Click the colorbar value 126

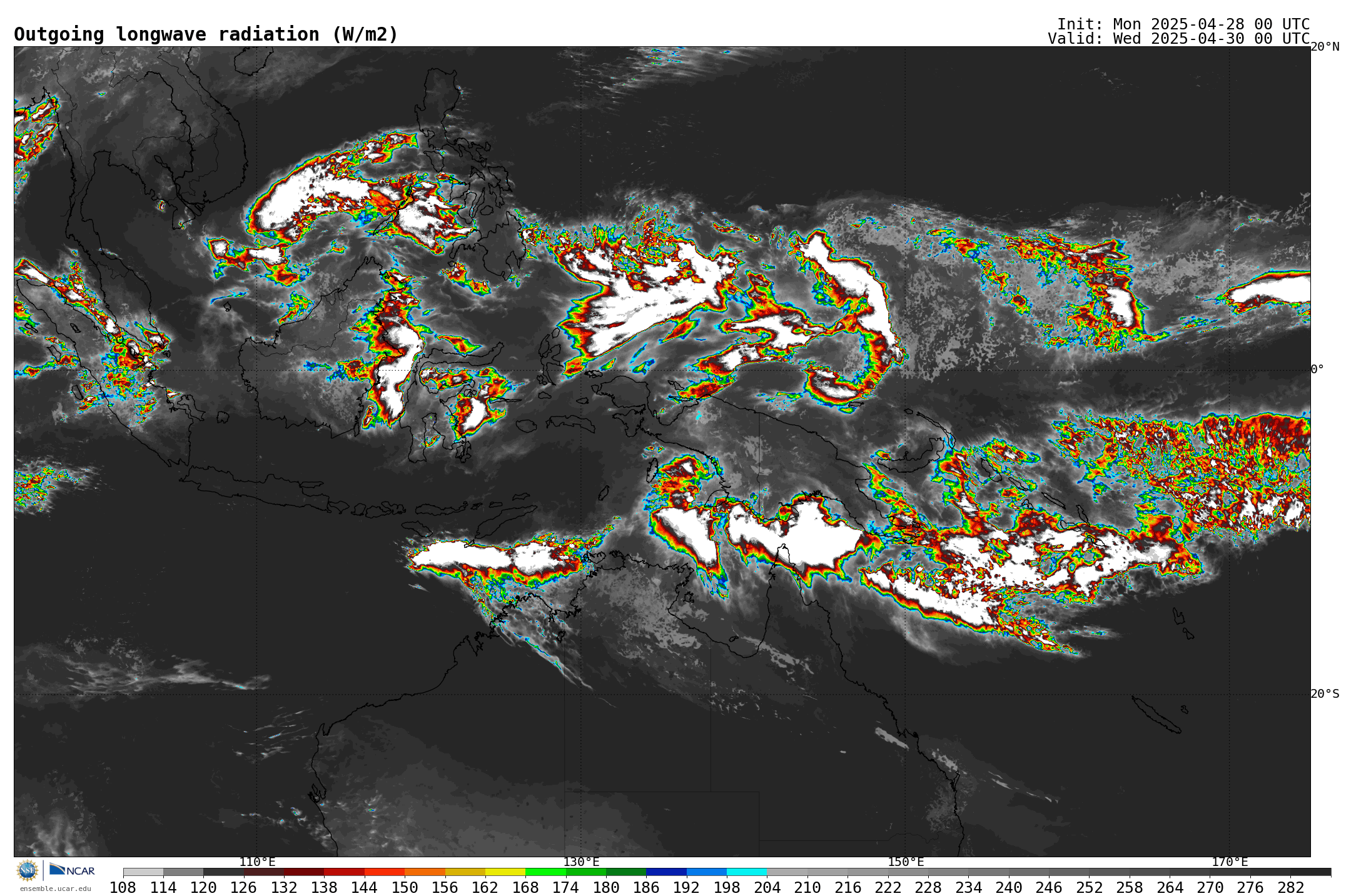[244, 888]
